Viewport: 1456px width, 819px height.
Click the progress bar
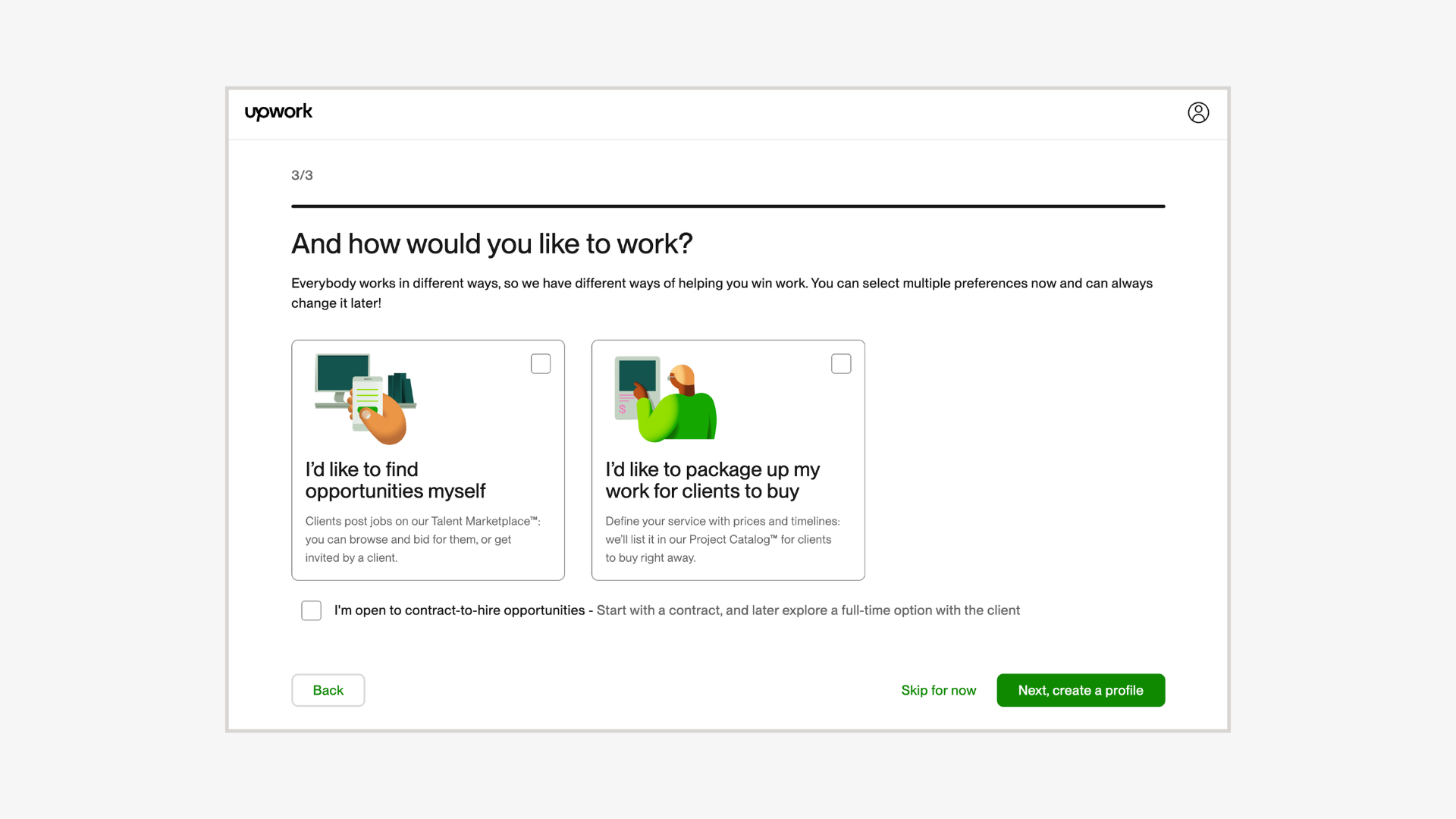coord(727,206)
